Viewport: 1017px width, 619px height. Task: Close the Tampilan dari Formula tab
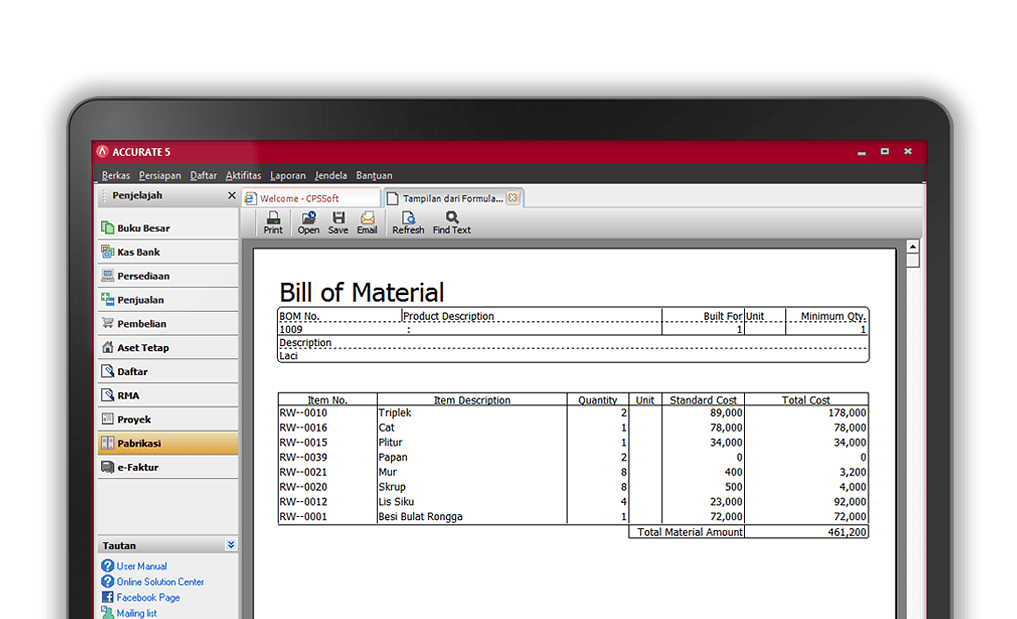513,197
